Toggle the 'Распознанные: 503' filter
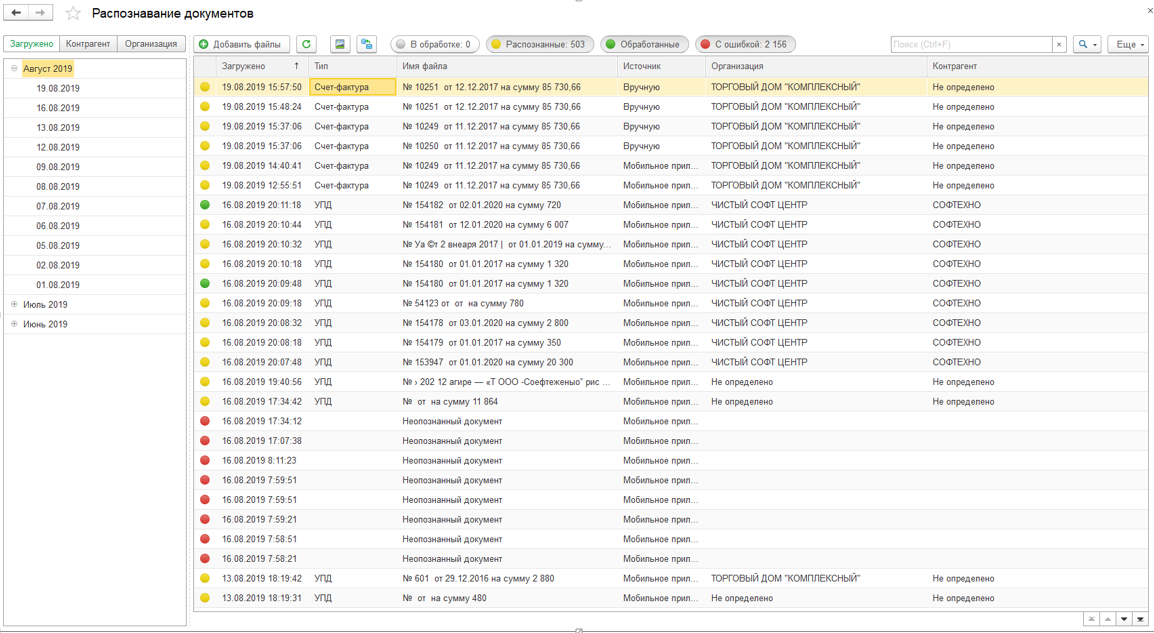This screenshot has height=633, width=1154. click(539, 44)
